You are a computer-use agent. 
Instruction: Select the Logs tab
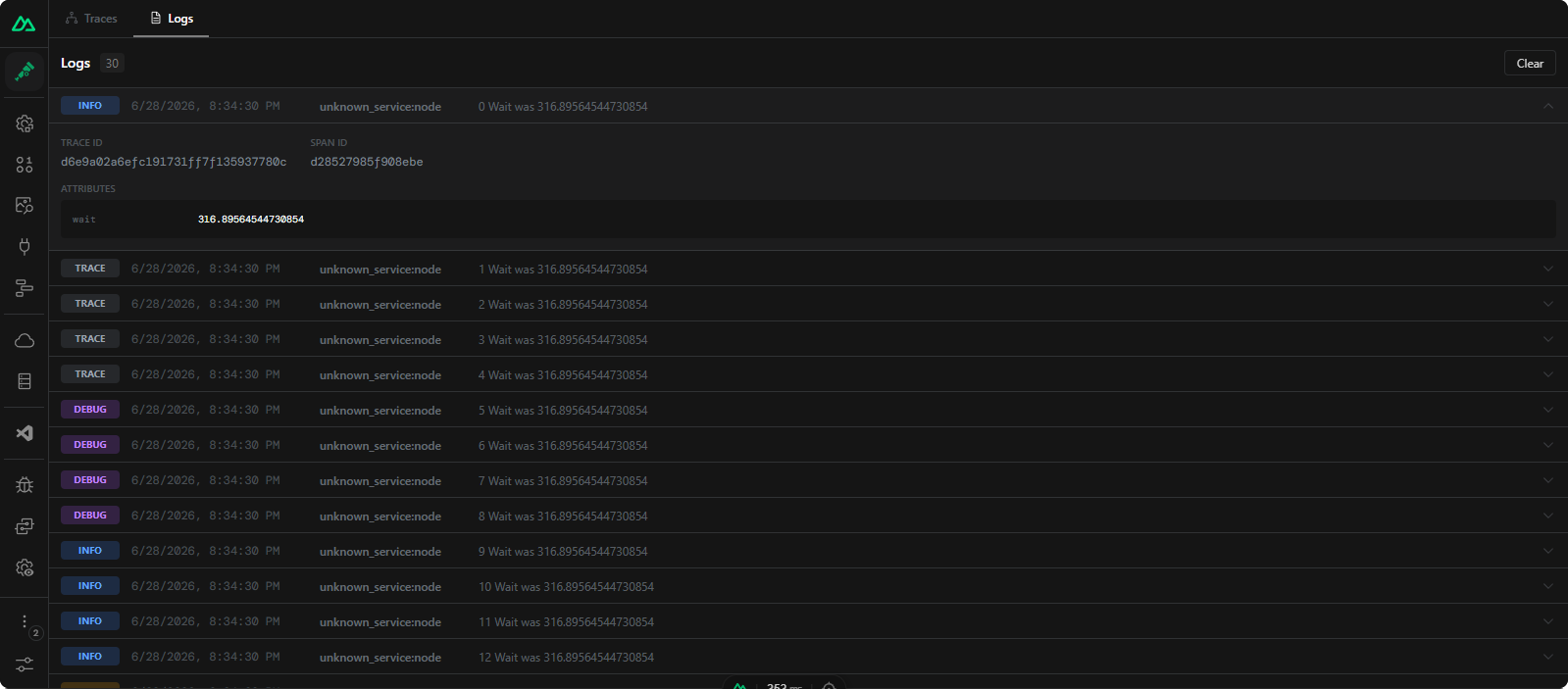[172, 19]
